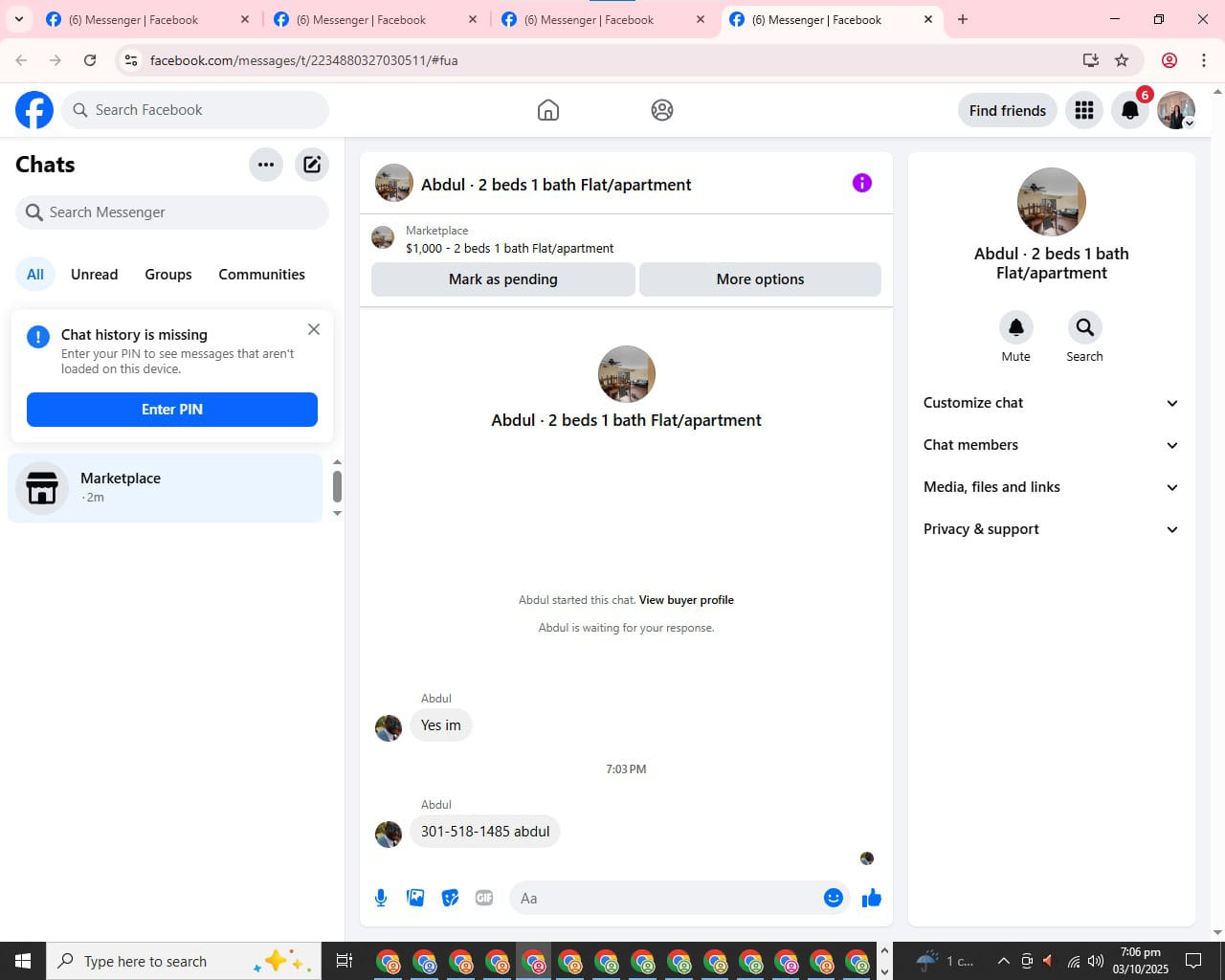This screenshot has height=980, width=1225.
Task: Click the Search Facebook field
Action: coord(195,110)
